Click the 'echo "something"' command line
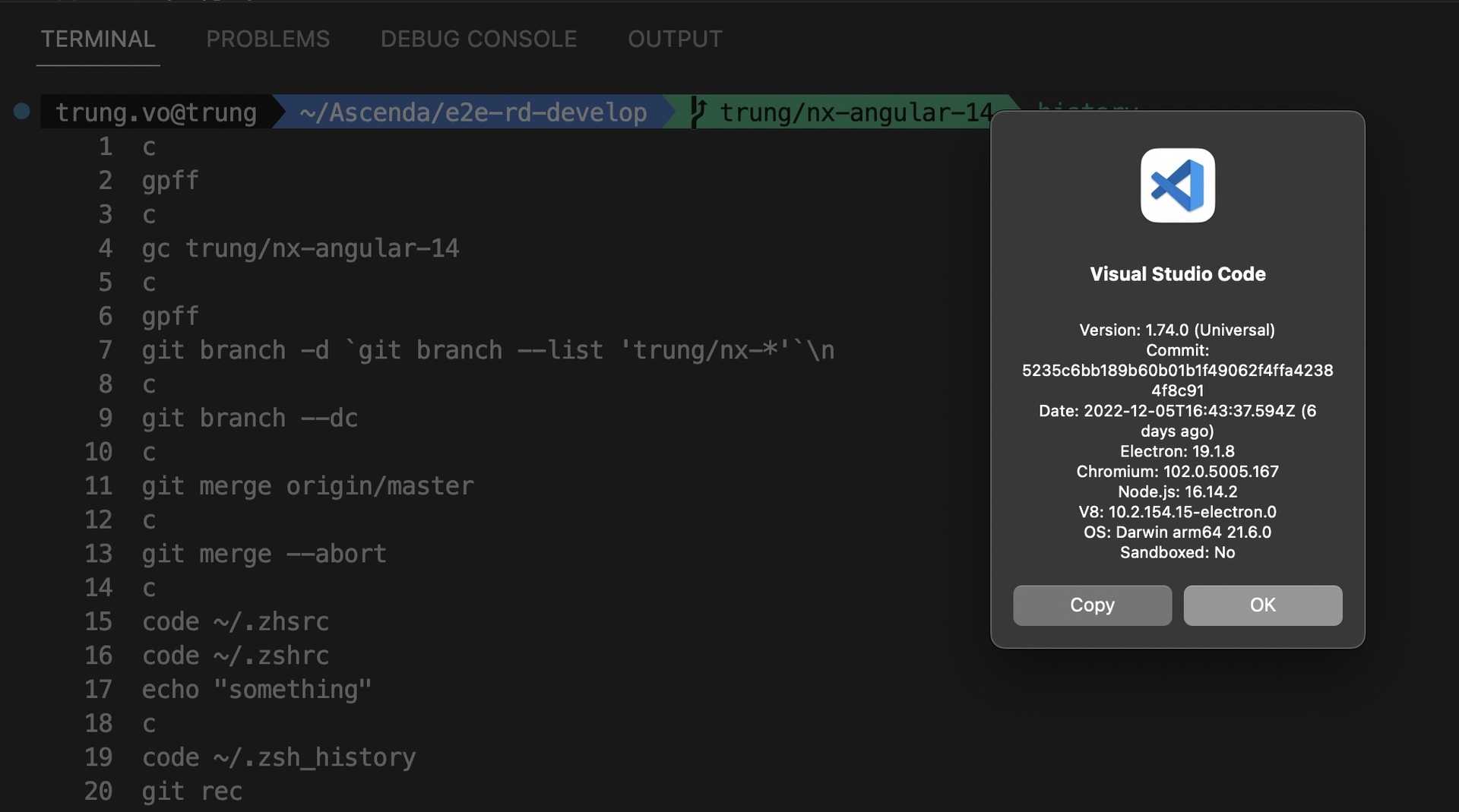Viewport: 1459px width, 812px height. click(x=257, y=690)
